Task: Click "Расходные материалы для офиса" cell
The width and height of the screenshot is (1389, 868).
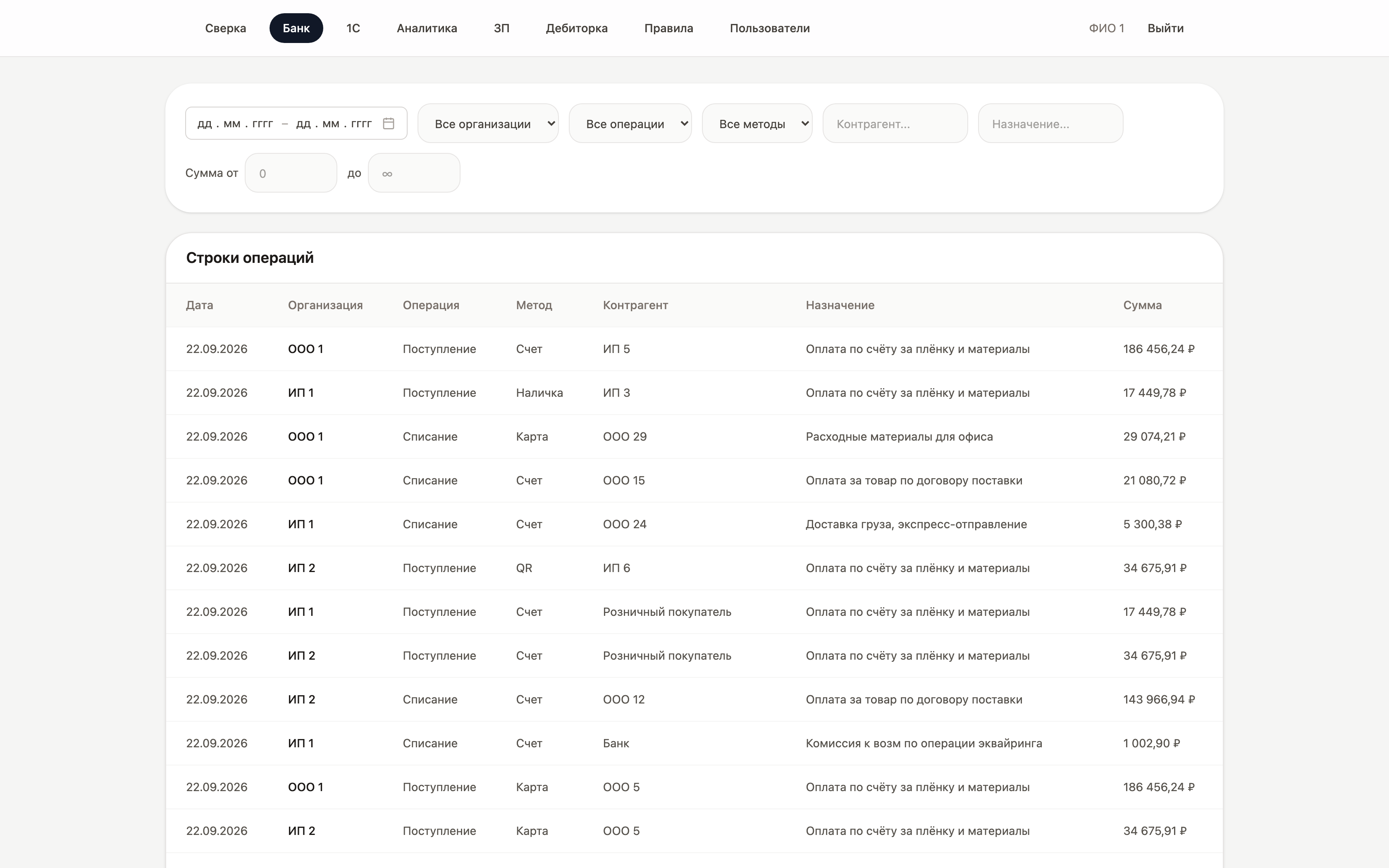Action: [899, 436]
